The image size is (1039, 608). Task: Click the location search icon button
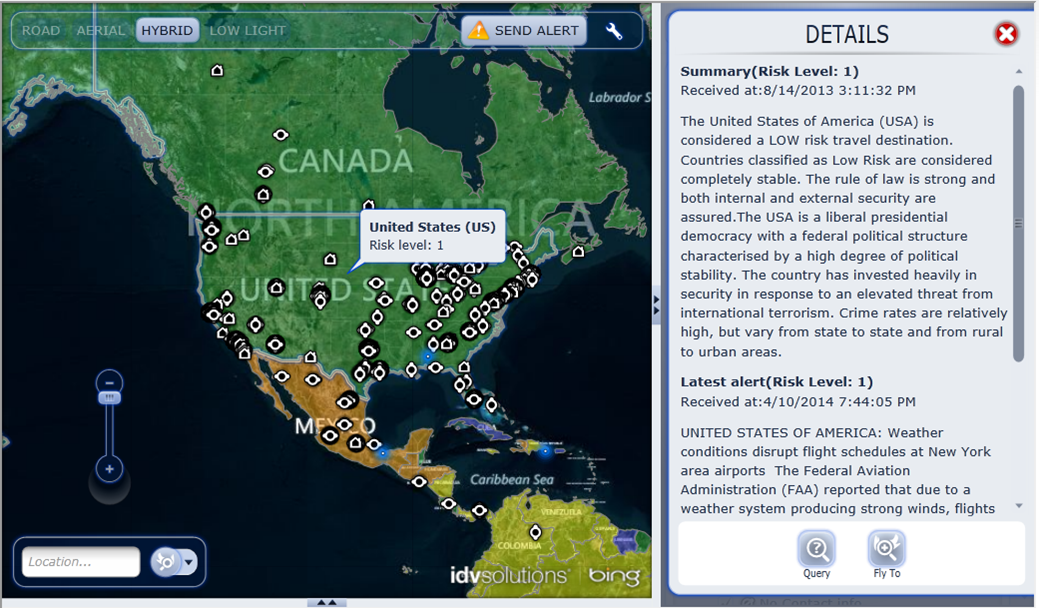[x=164, y=562]
